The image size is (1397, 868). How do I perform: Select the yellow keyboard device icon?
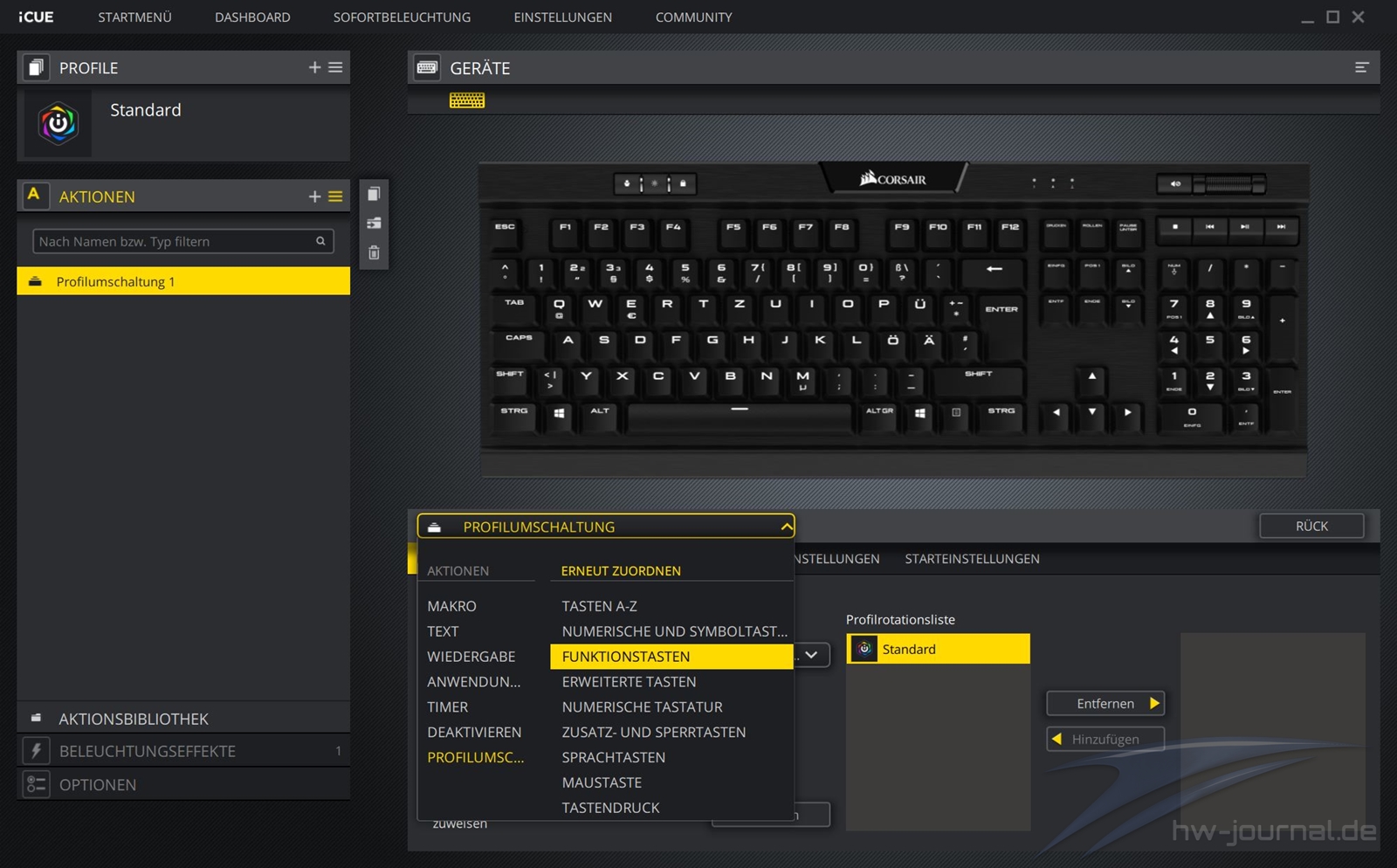pyautogui.click(x=467, y=100)
